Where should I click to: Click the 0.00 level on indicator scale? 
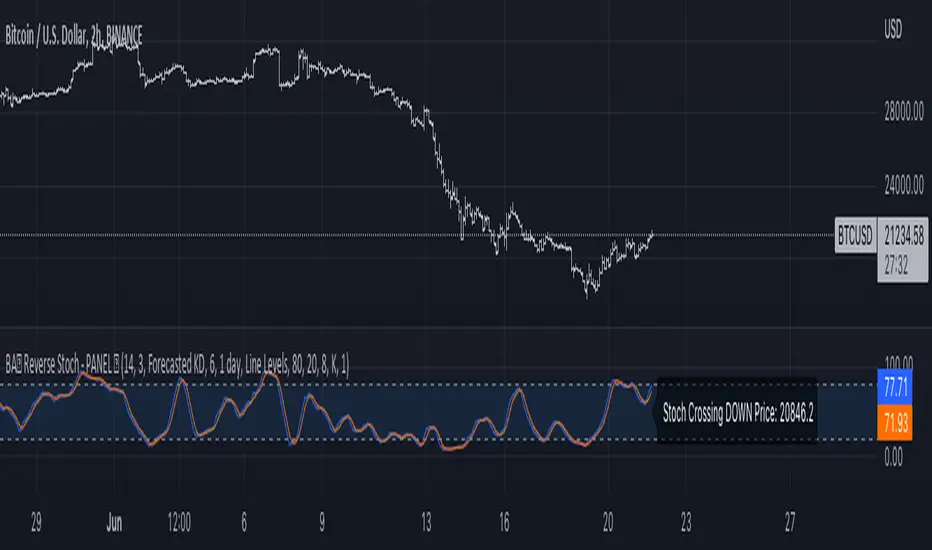pyautogui.click(x=893, y=457)
